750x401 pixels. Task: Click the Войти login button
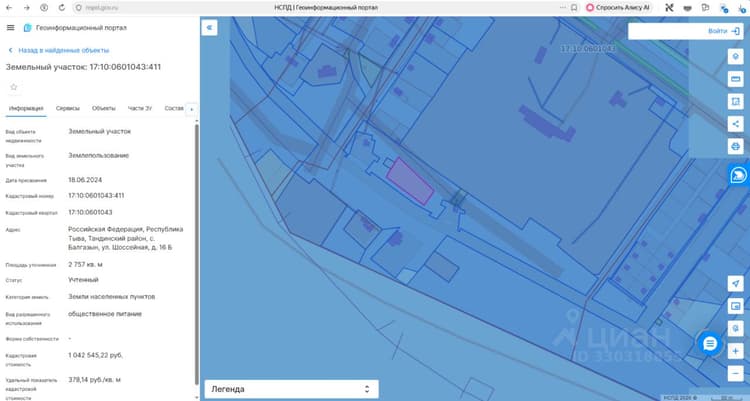723,31
